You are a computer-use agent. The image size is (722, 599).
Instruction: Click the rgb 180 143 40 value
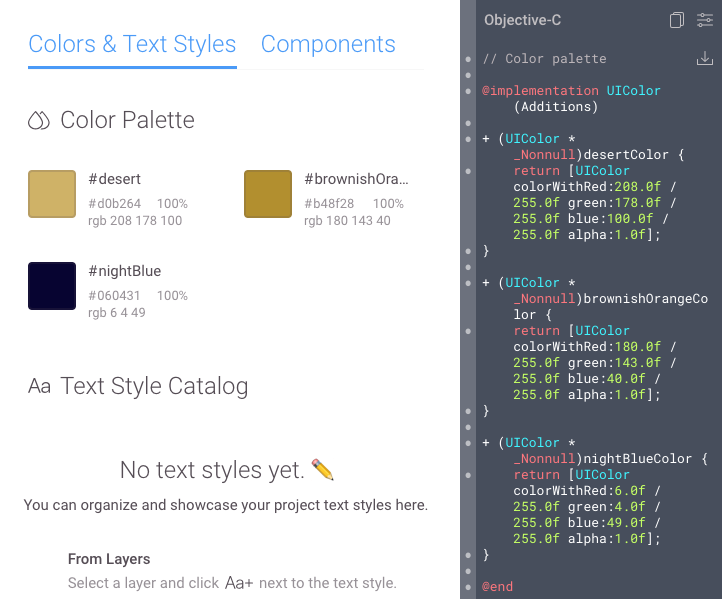(x=347, y=221)
